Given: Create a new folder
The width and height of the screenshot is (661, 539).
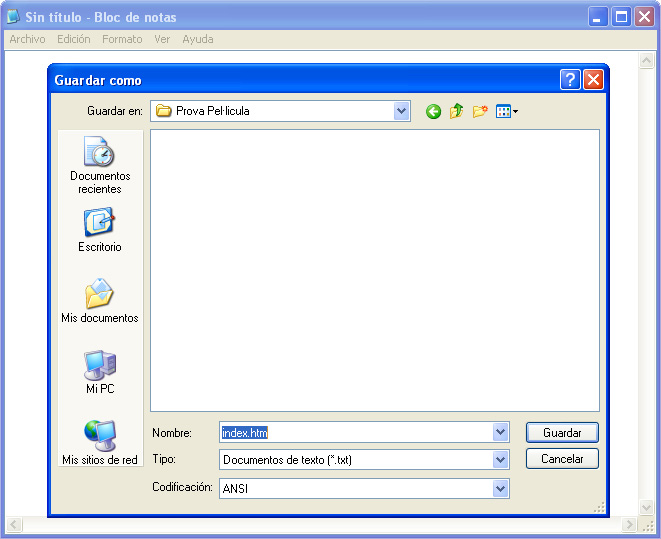Looking at the screenshot, I should pos(480,112).
